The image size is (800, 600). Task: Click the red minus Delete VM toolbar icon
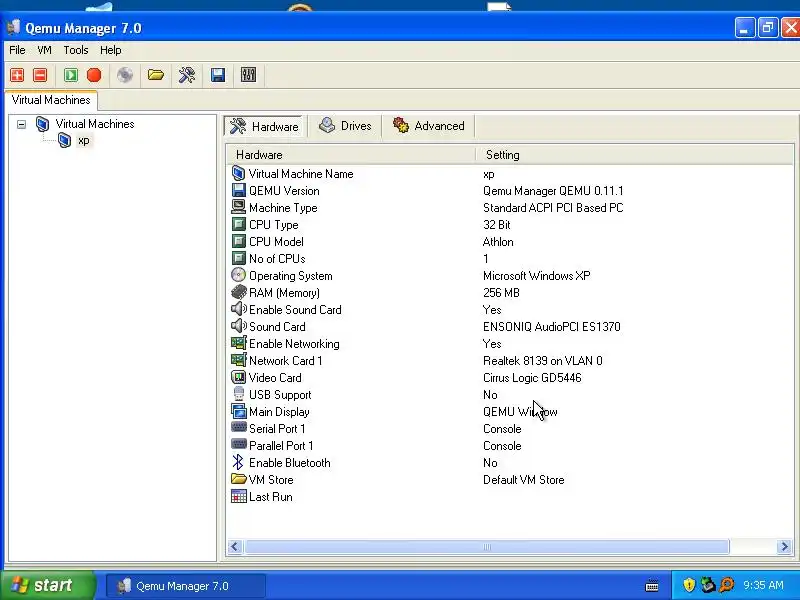40,75
